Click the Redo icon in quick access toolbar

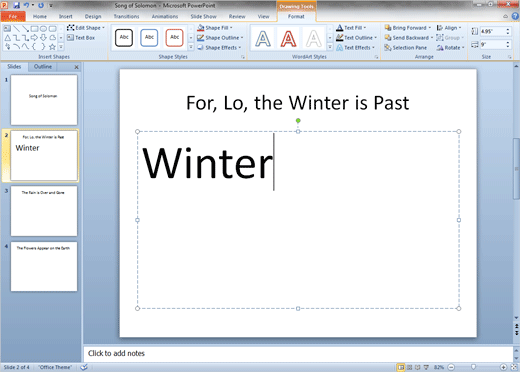tap(41, 5)
